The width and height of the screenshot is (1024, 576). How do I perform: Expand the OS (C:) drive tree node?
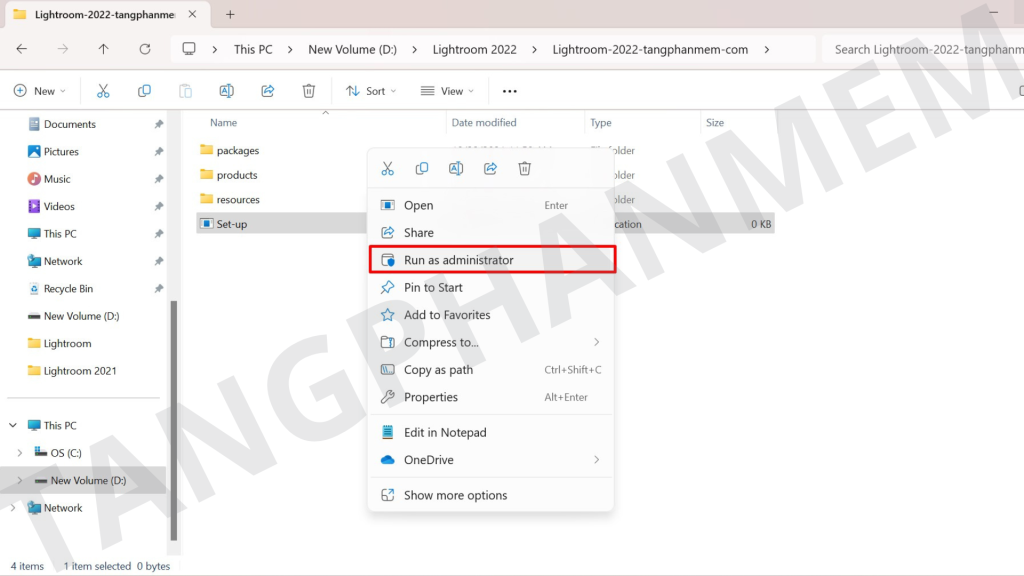20,453
